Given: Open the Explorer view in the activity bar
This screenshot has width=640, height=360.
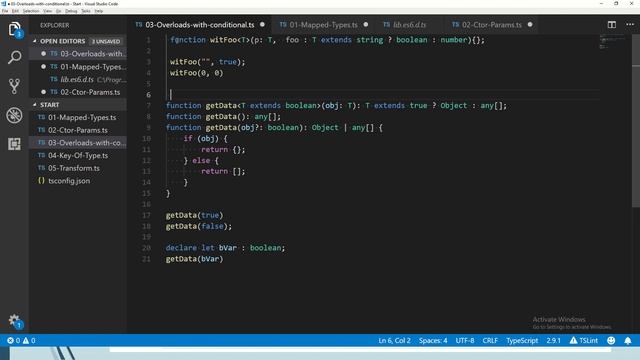Looking at the screenshot, I should pos(14,30).
